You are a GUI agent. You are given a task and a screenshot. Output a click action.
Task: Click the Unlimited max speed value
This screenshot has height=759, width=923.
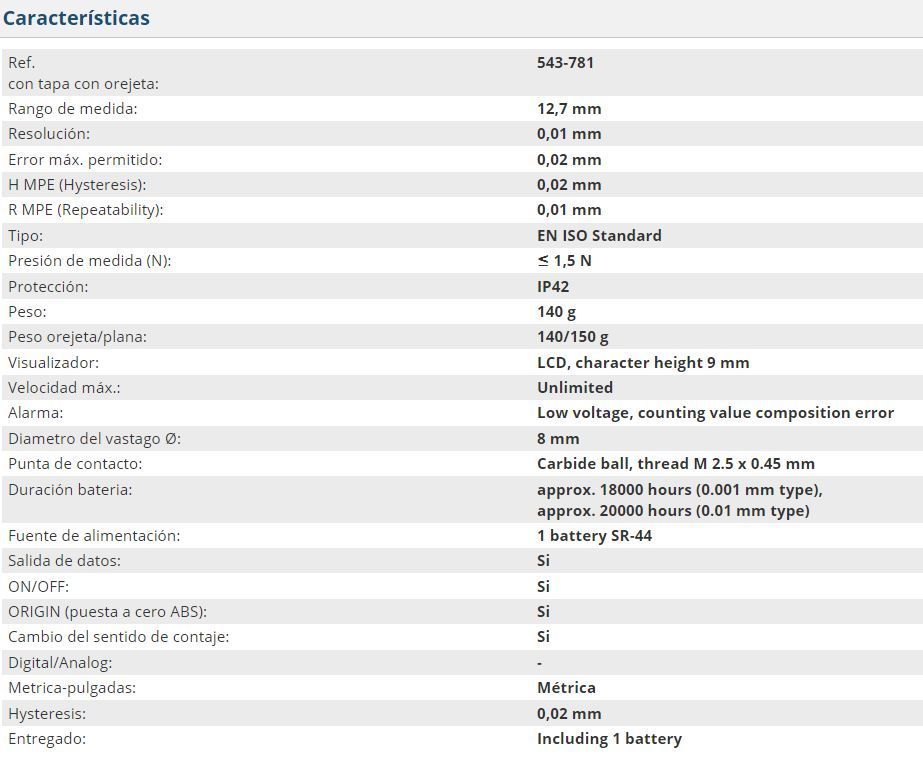click(x=575, y=387)
